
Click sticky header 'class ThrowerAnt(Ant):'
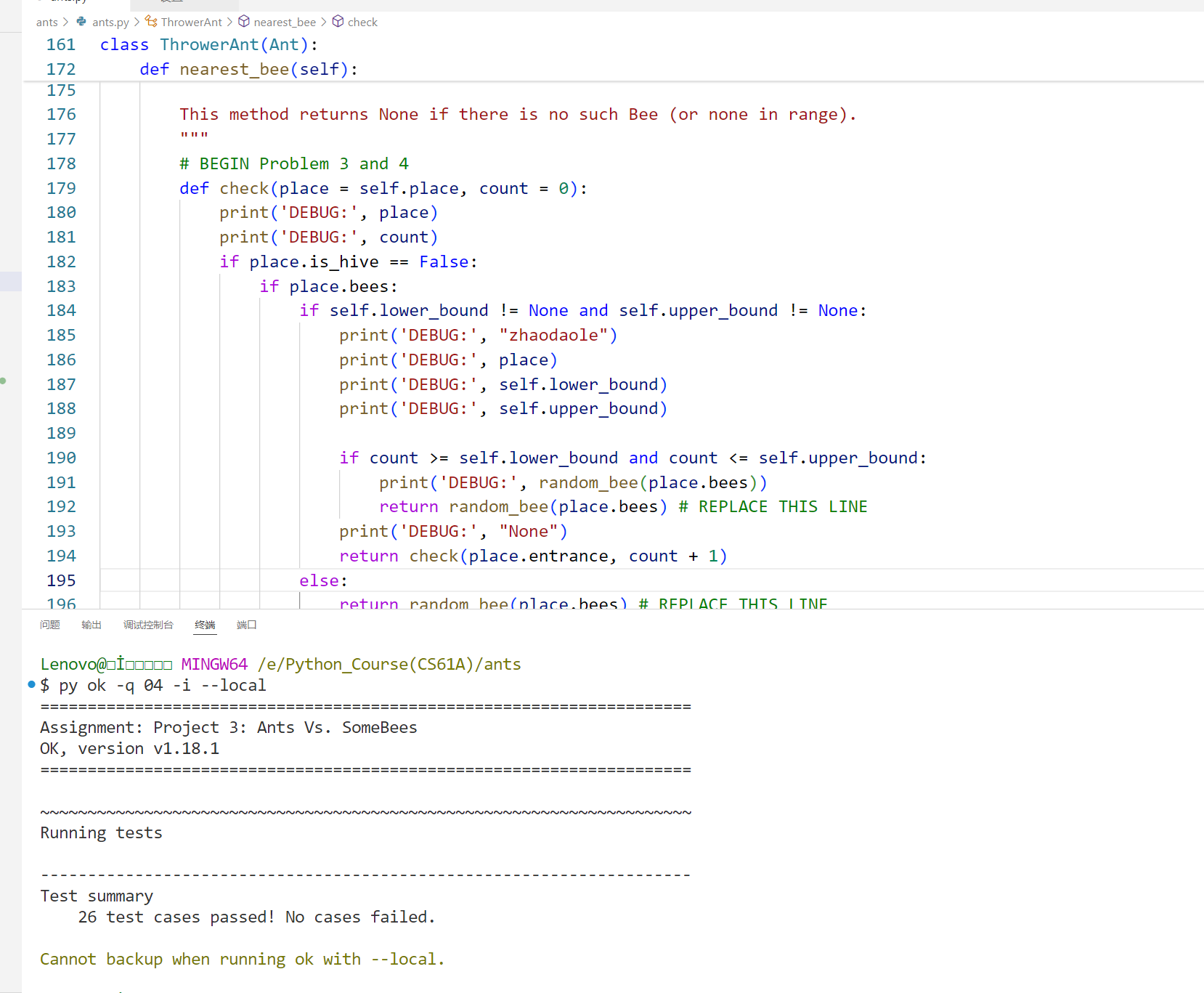click(209, 45)
